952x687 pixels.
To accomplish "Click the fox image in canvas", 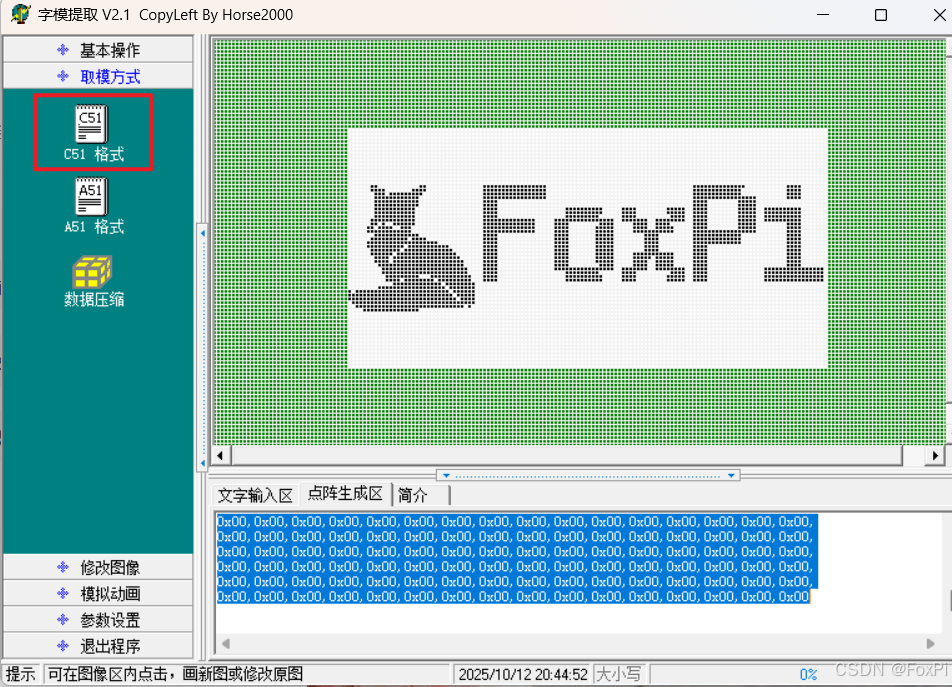I will click(x=412, y=248).
